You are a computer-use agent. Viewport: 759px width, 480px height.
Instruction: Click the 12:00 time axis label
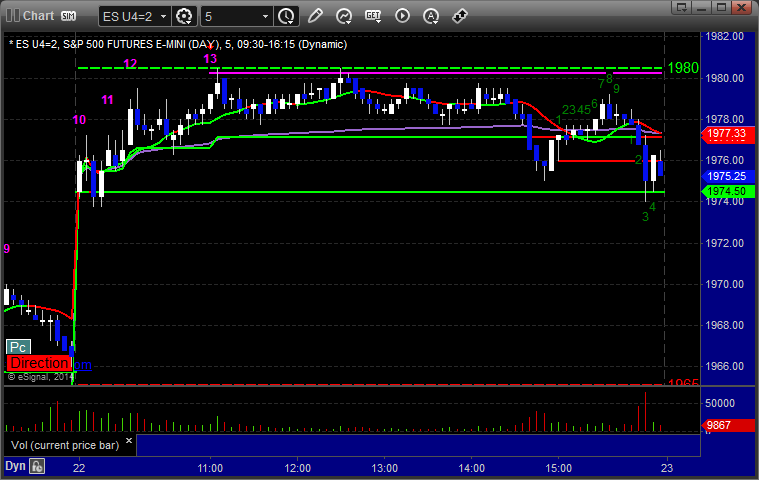297,468
